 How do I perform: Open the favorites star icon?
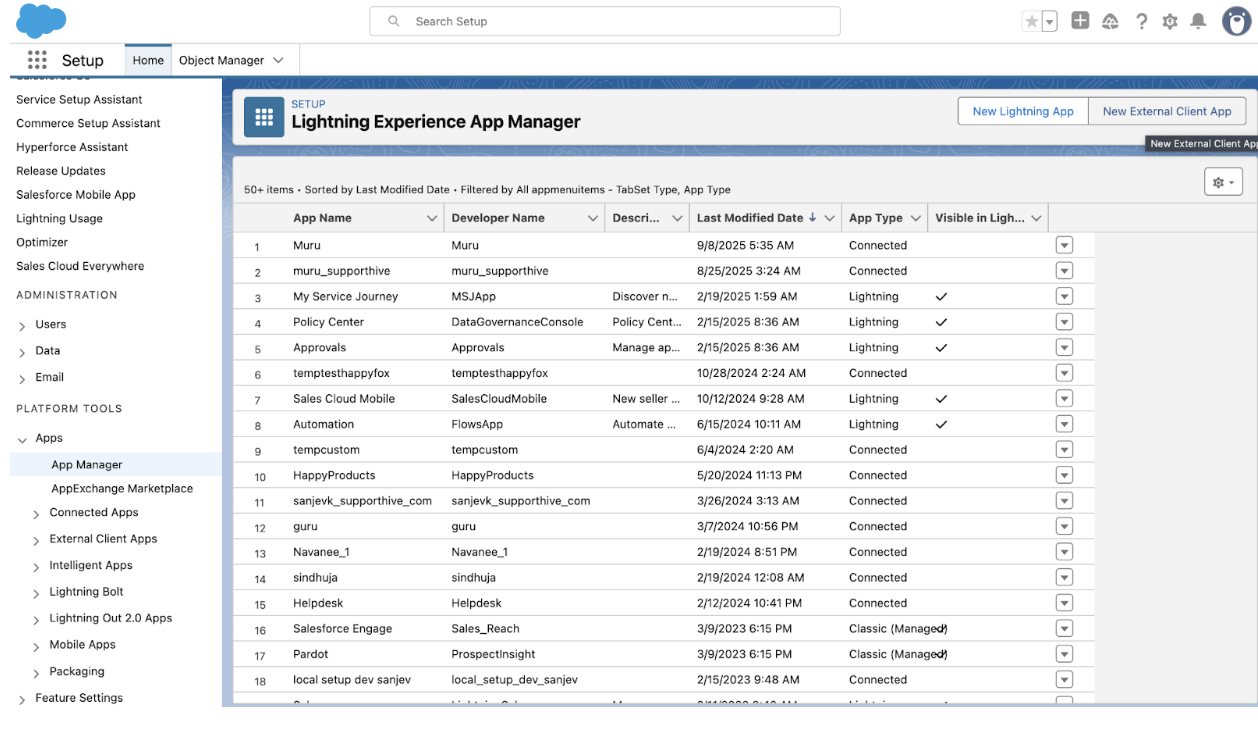click(1032, 21)
